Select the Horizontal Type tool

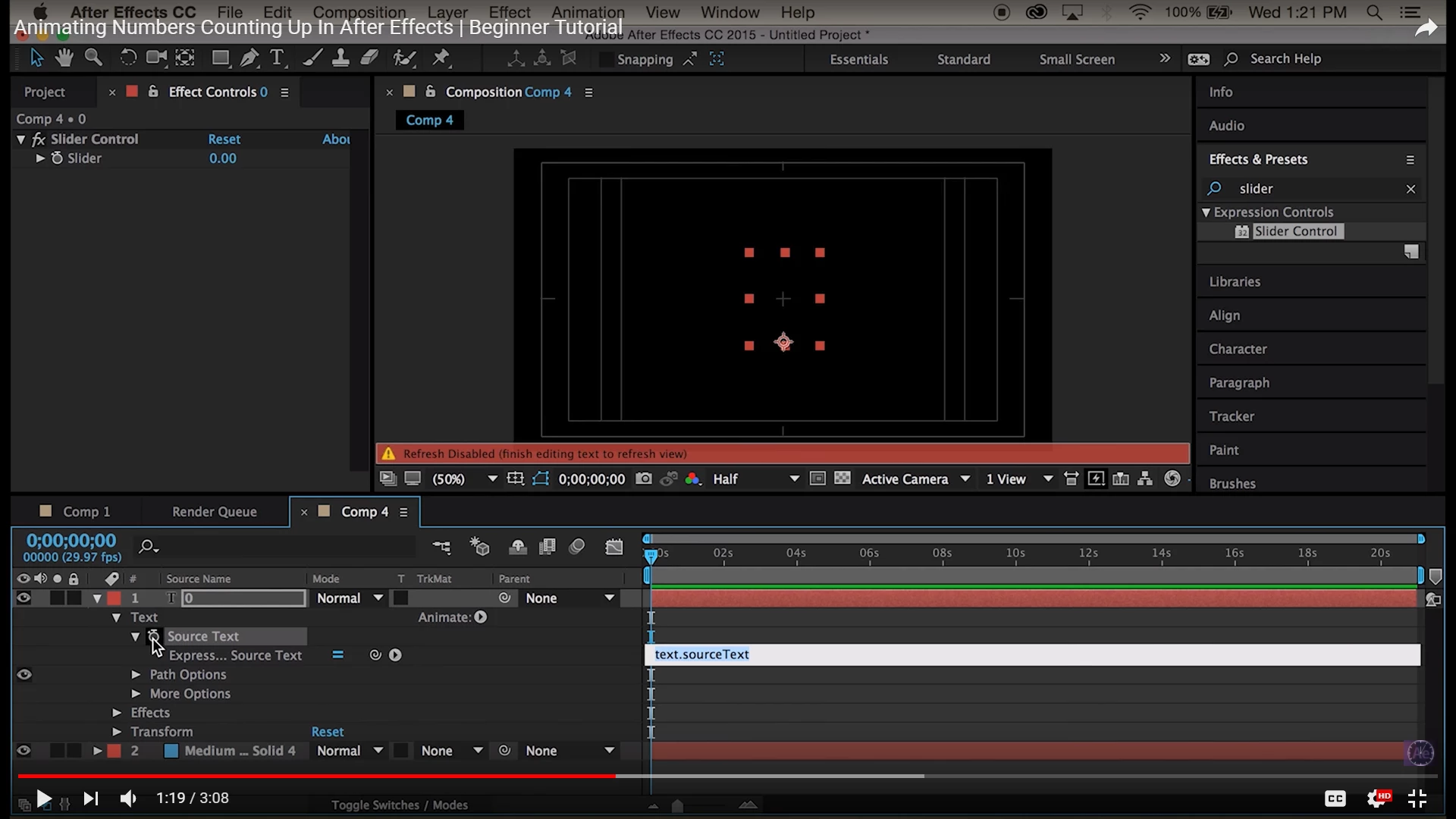(277, 58)
